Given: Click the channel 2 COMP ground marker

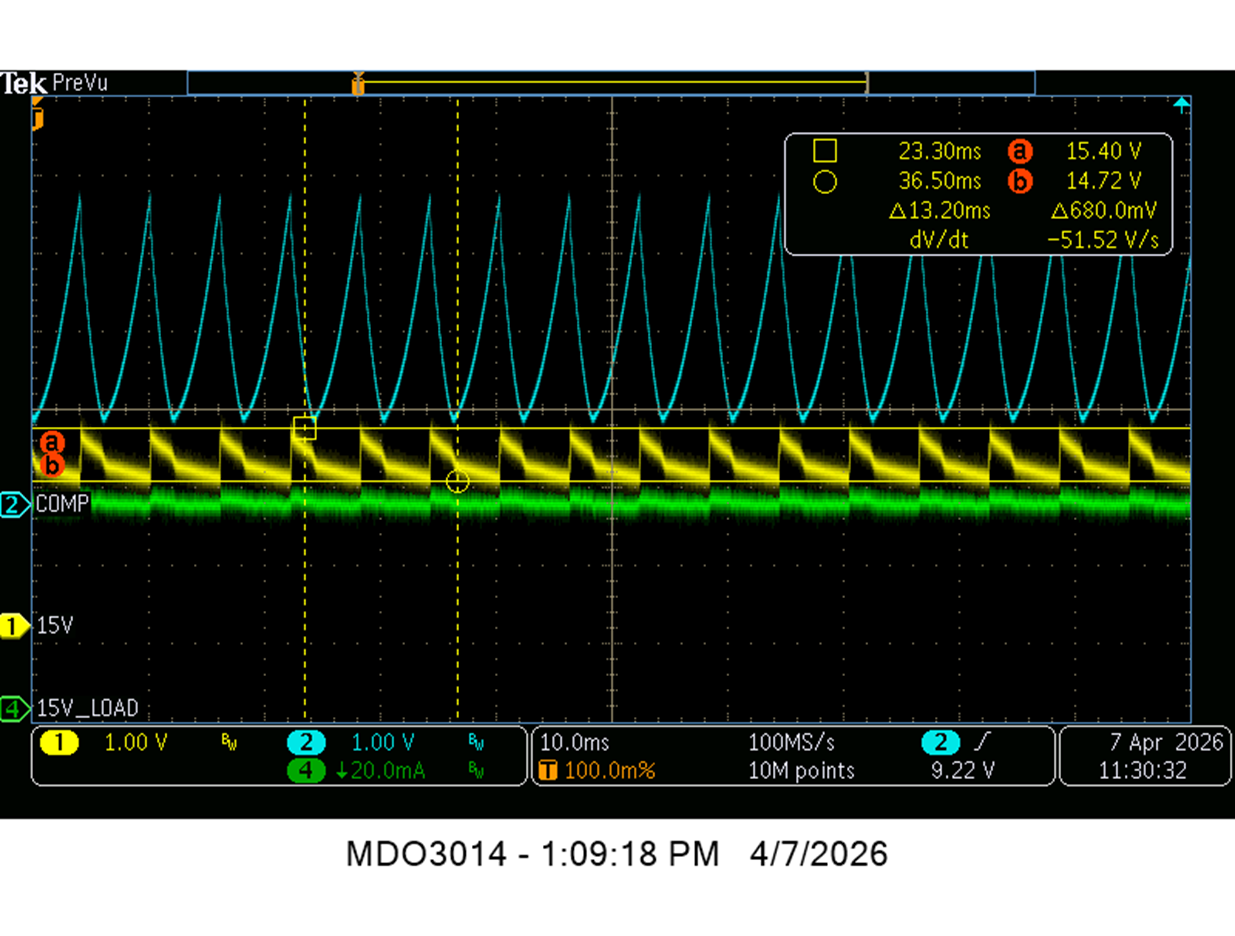Looking at the screenshot, I should 14,504.
